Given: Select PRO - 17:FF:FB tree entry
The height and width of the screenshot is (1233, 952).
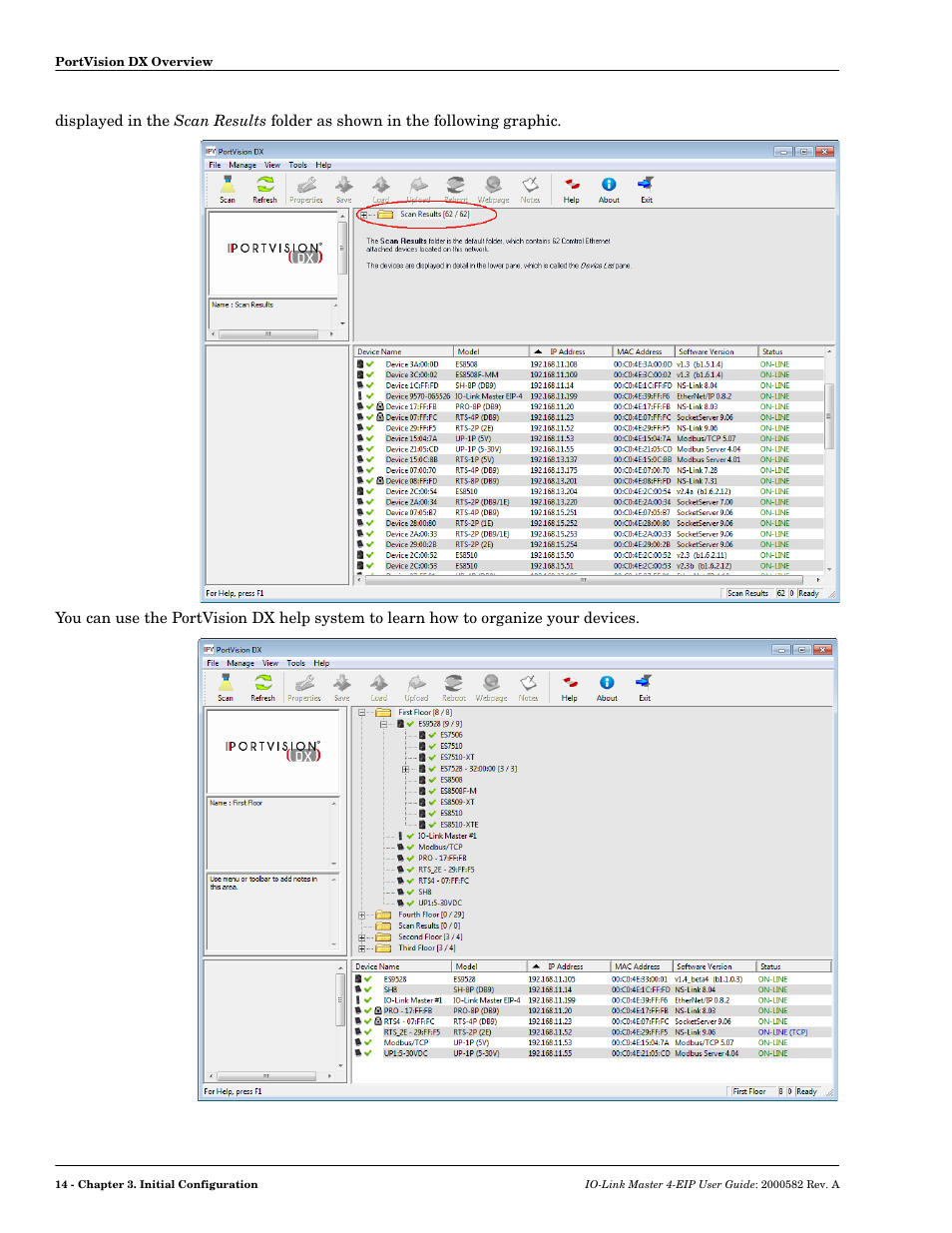Looking at the screenshot, I should click(x=442, y=859).
